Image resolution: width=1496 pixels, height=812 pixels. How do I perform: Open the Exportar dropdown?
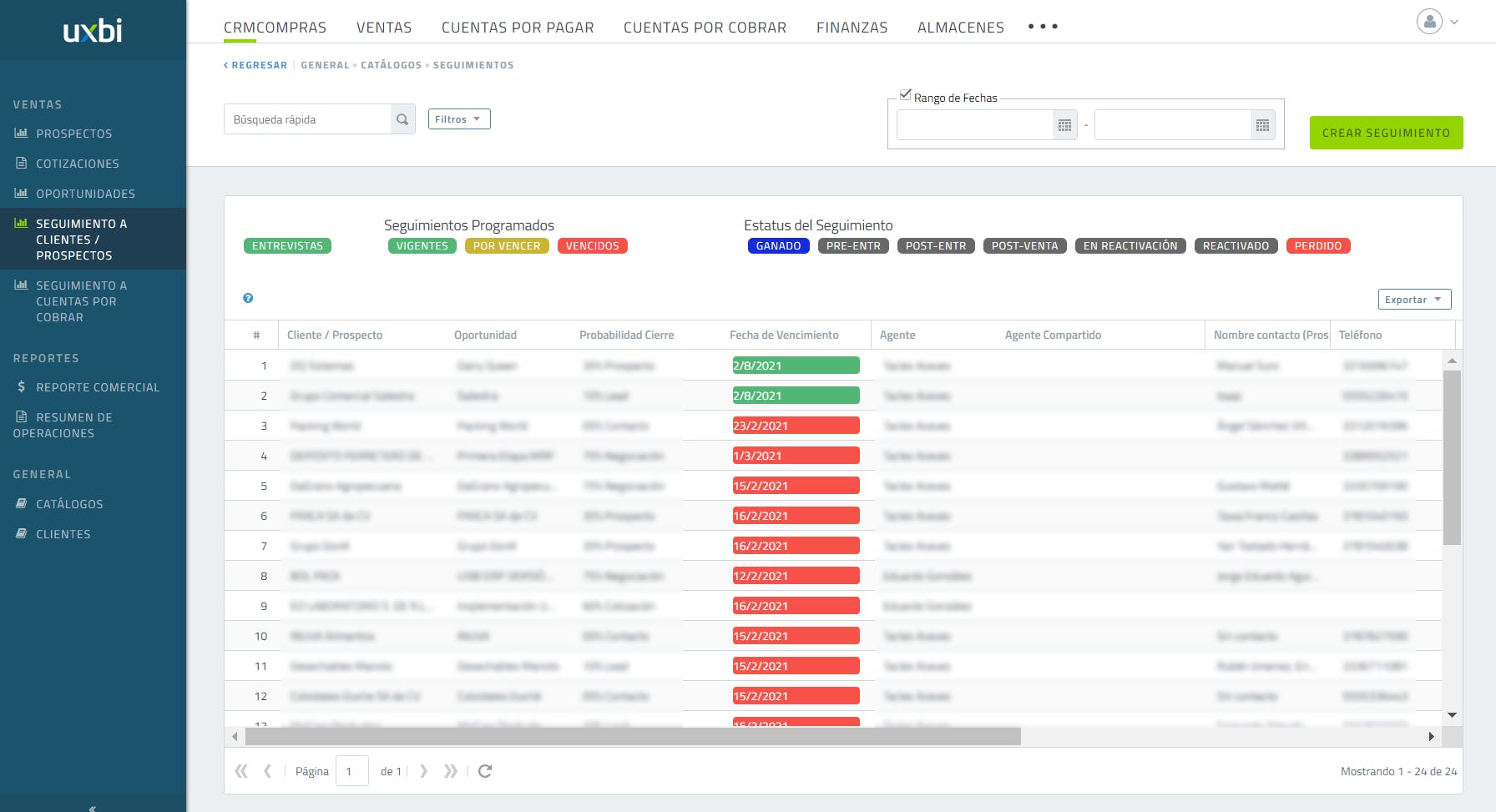[x=1414, y=300]
